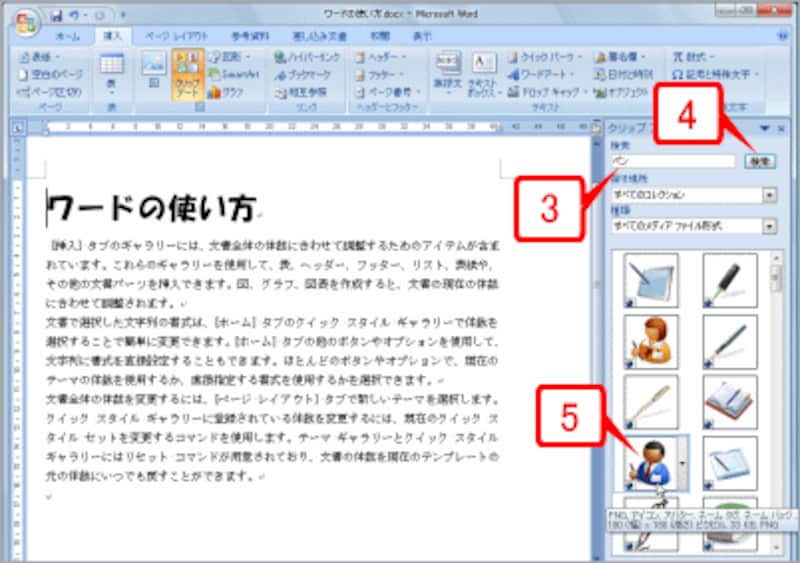
Task: Click the clip art search text field
Action: point(673,161)
